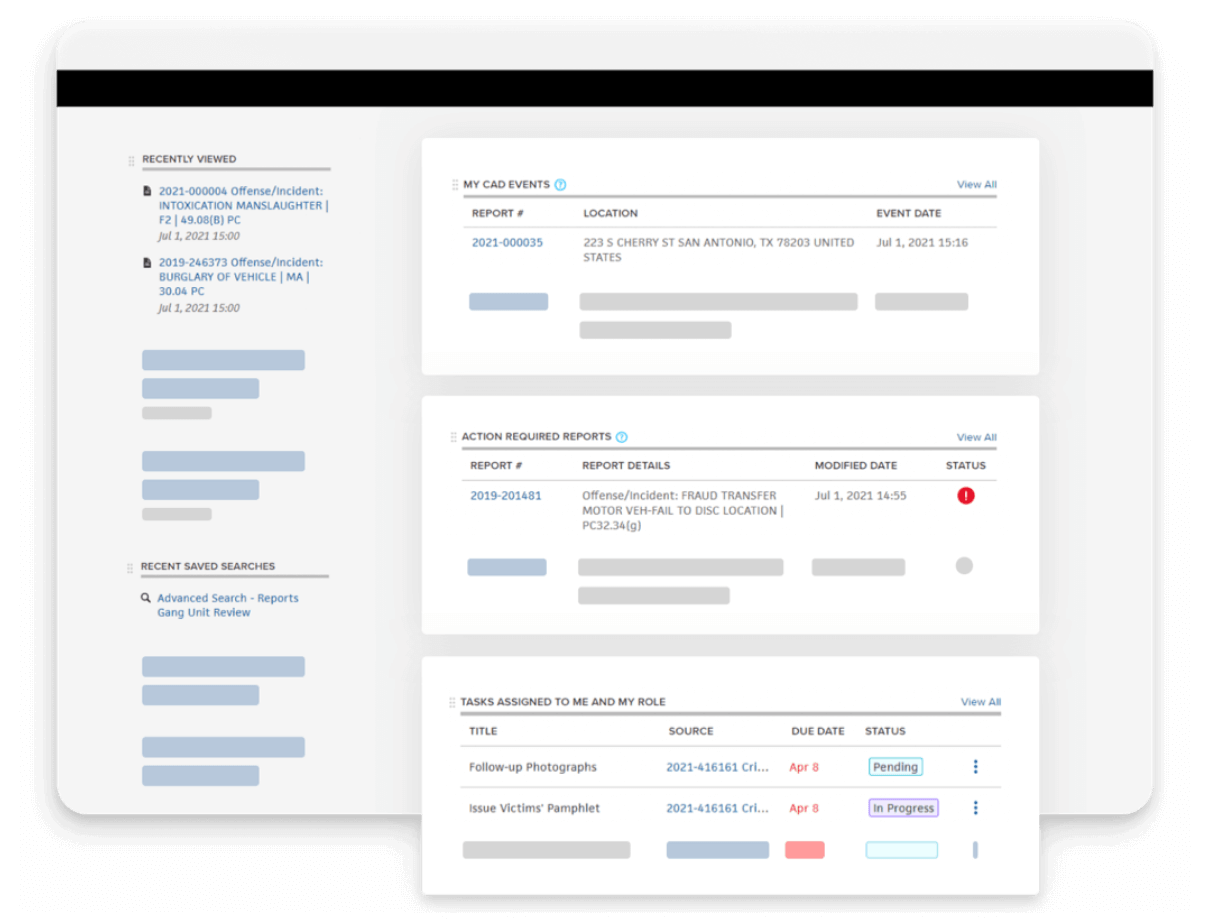The width and height of the screenshot is (1210, 924).
Task: Open the In Progress status selector for Issue Victims' Pamphlet
Action: [903, 808]
